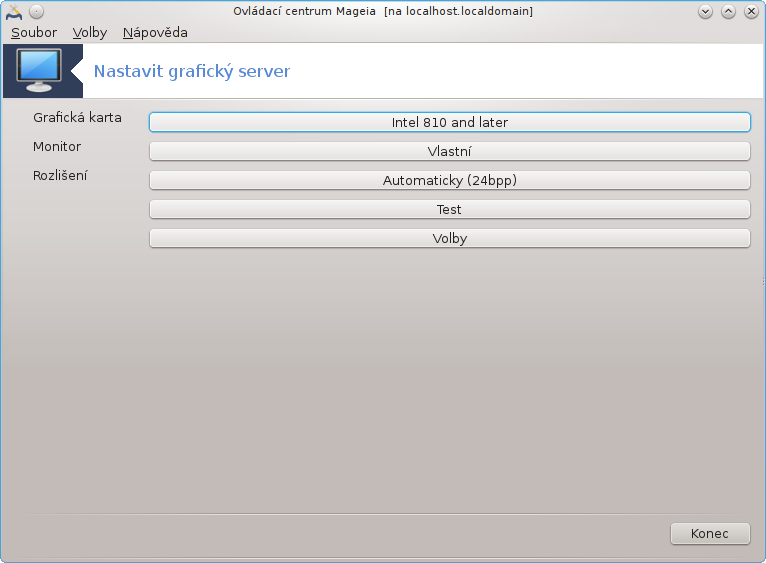766x563 pixels.
Task: Click the Nastavit grafický server heading
Action: (x=192, y=71)
